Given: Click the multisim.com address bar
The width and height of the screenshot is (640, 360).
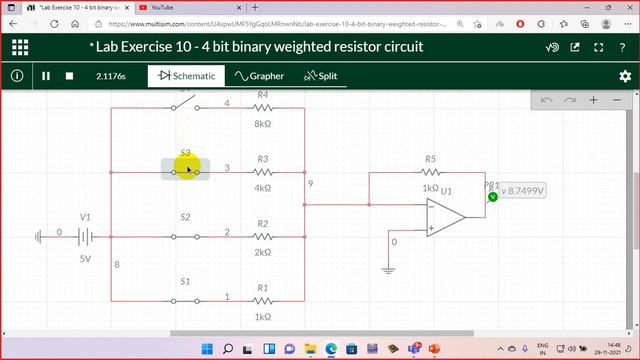Looking at the screenshot, I should point(278,24).
